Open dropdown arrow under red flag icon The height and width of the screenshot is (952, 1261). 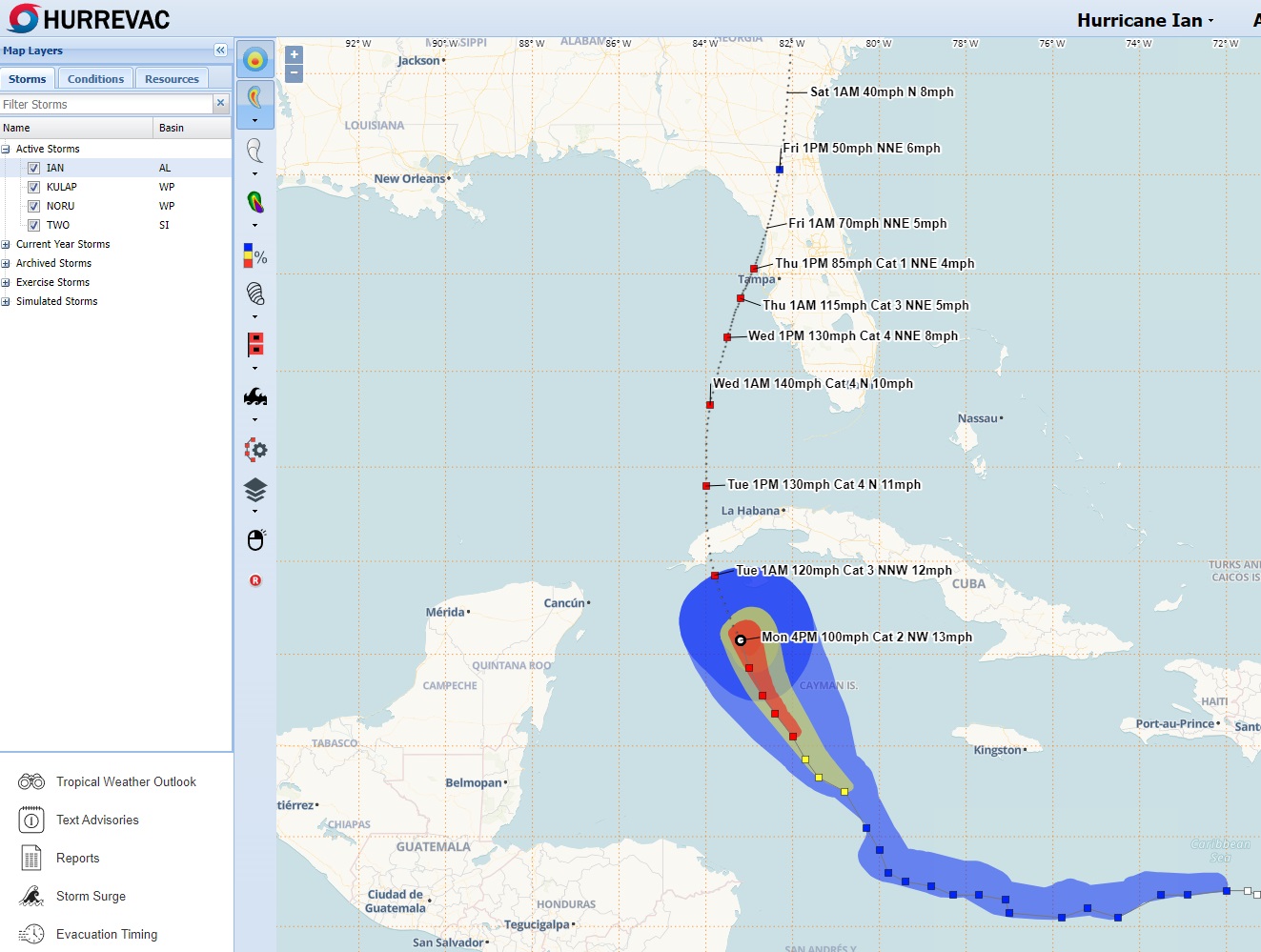click(254, 369)
